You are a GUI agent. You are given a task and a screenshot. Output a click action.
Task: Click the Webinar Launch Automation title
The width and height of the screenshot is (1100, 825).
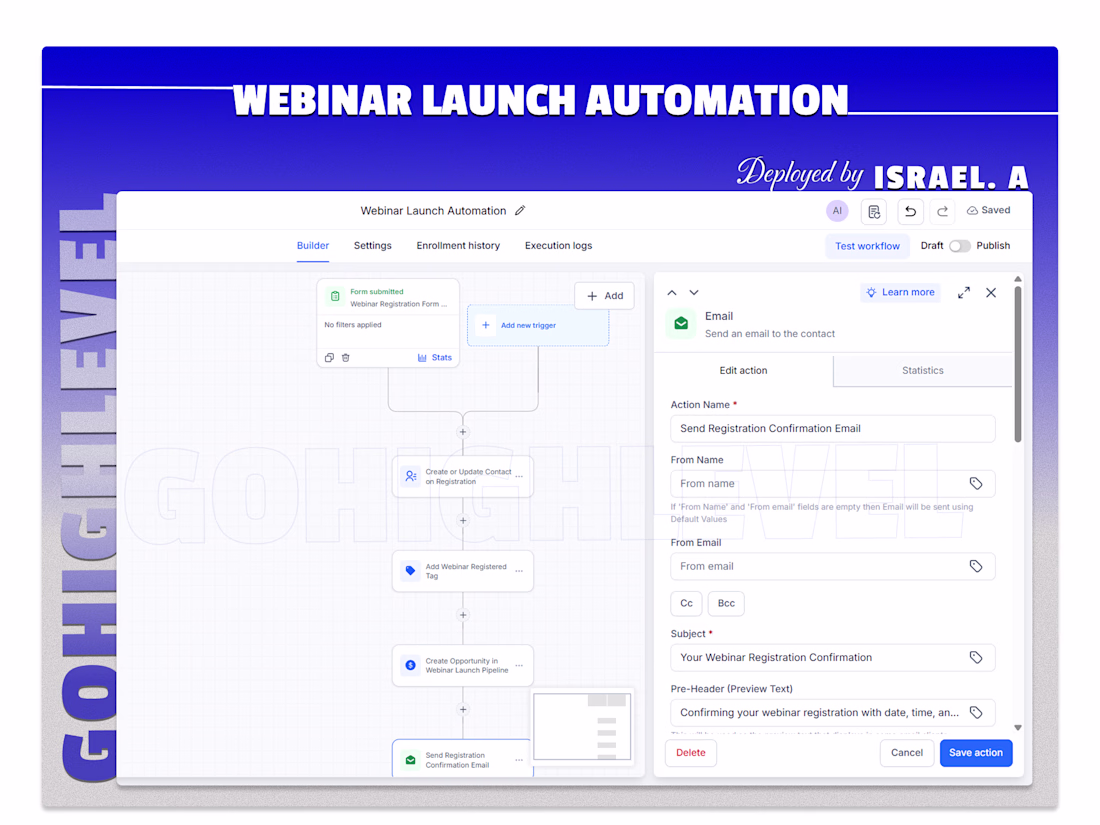[433, 210]
